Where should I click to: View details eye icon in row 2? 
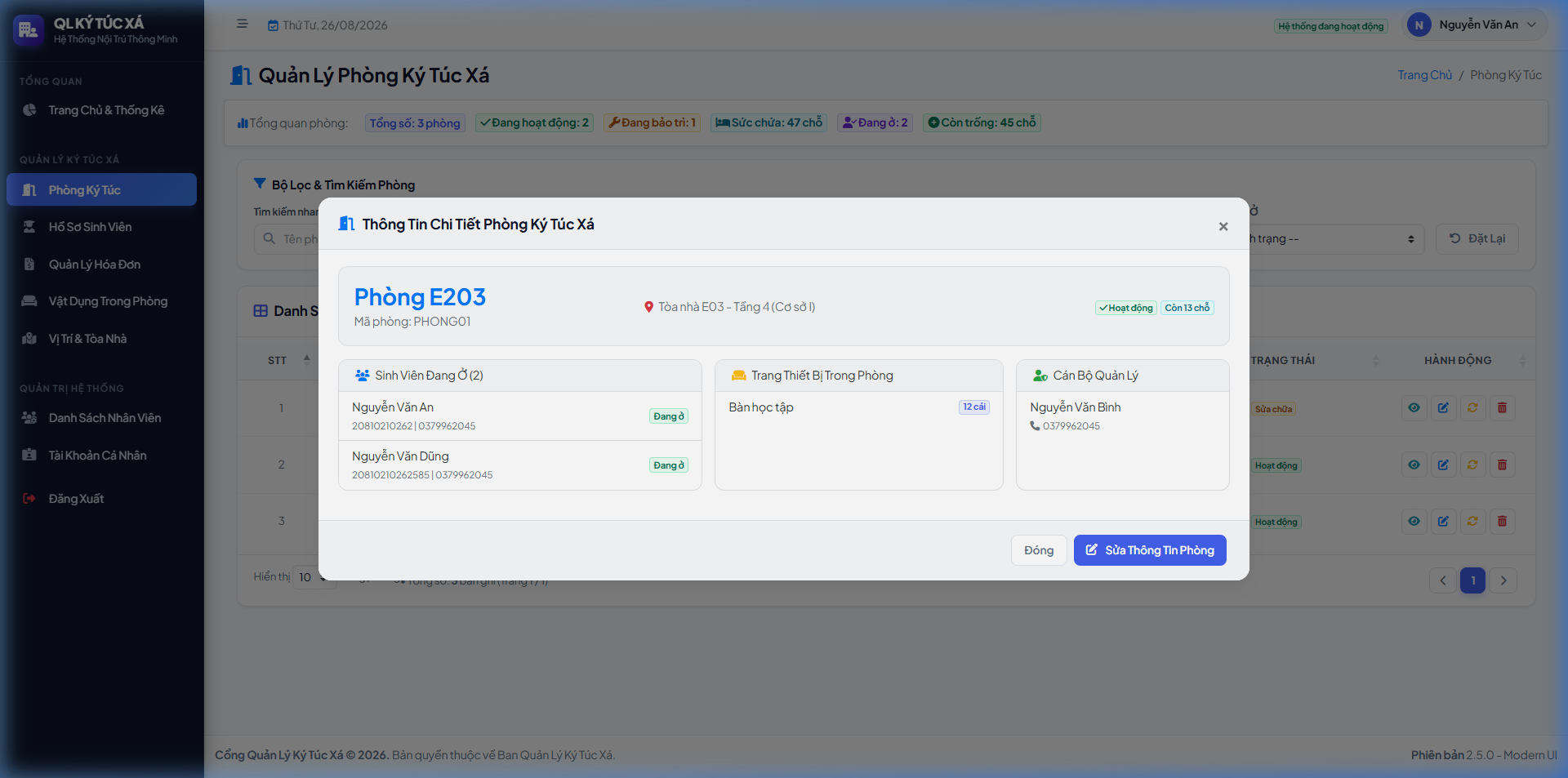coord(1414,465)
